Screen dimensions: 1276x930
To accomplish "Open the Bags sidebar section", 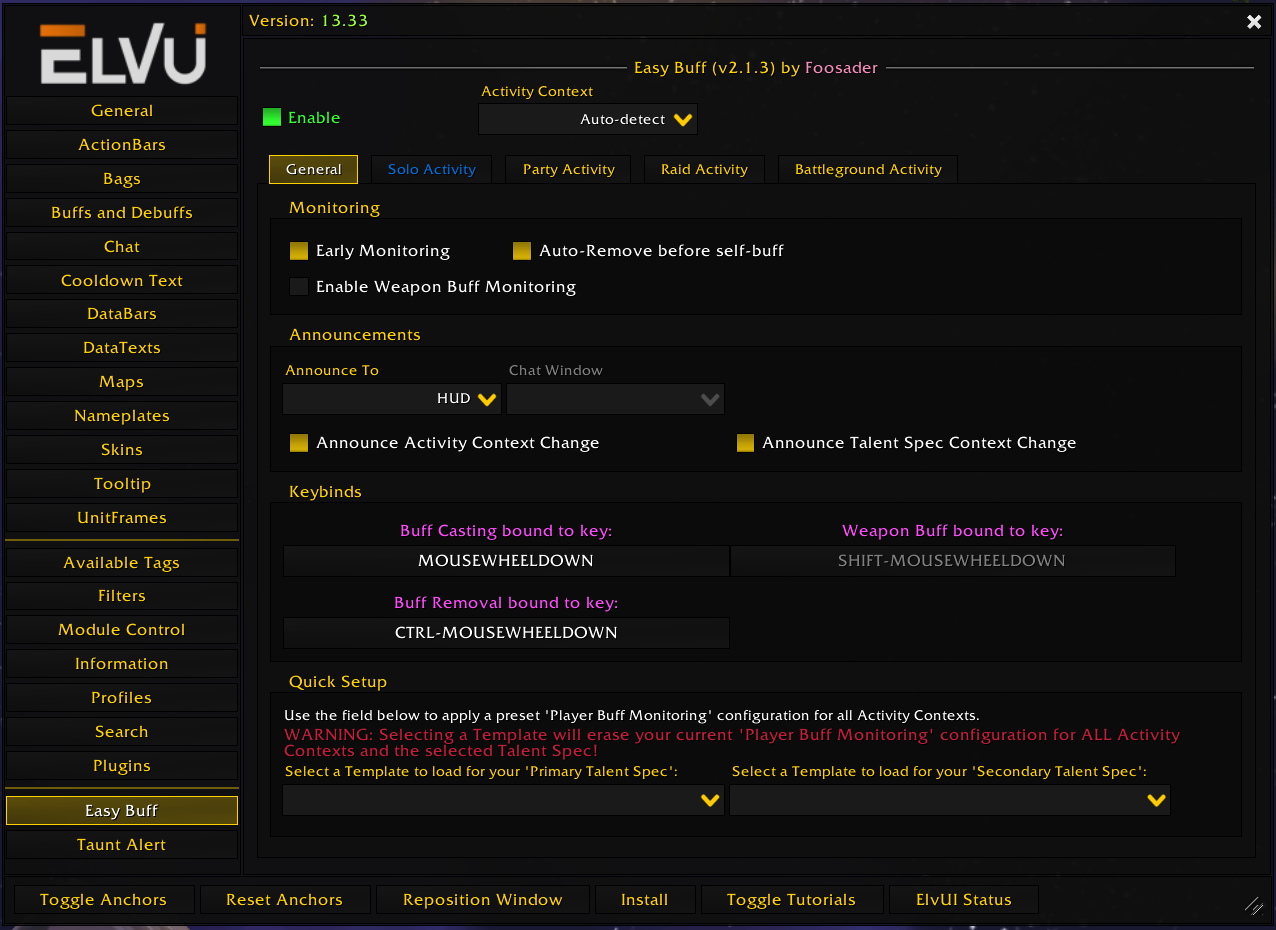I will [x=122, y=179].
